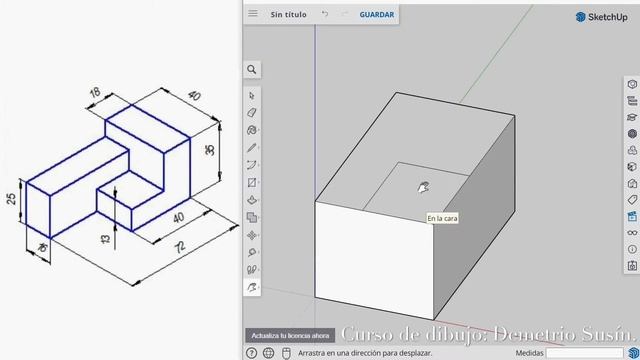The image size is (640, 360).
Task: Select the Eraser tool
Action: click(252, 113)
